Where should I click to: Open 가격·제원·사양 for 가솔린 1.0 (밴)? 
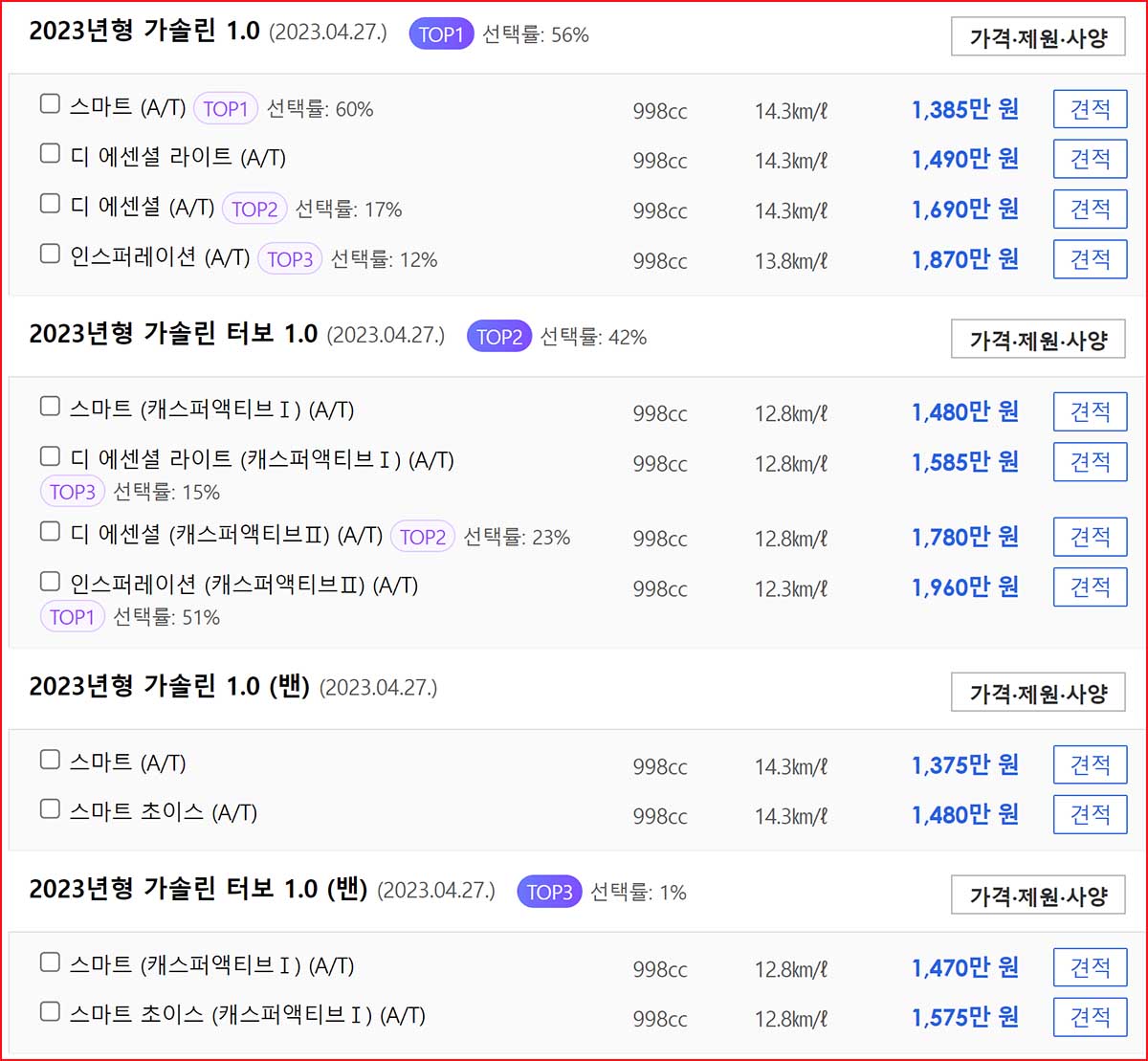[1038, 692]
